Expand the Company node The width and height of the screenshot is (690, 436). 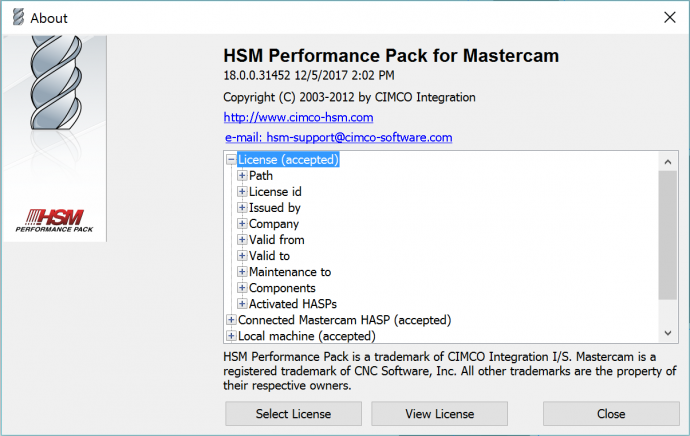[242, 223]
